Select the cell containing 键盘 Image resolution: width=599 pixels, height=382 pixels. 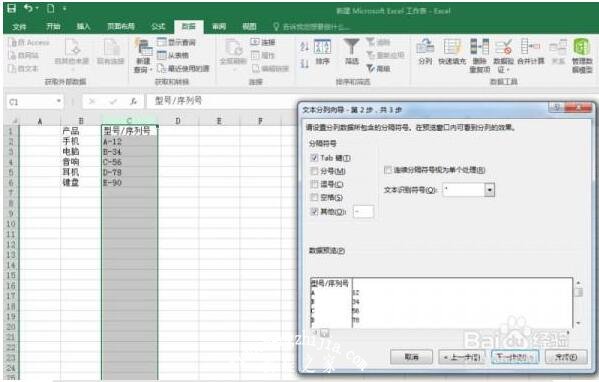(x=80, y=183)
